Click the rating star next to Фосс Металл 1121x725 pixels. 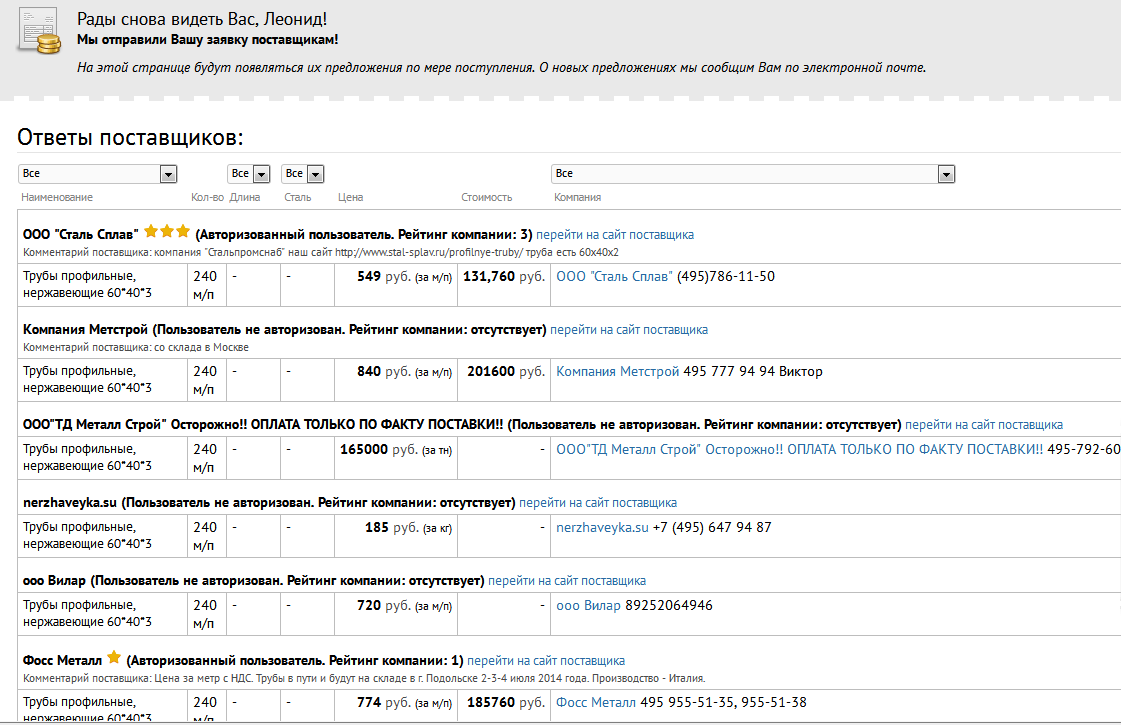tap(114, 657)
